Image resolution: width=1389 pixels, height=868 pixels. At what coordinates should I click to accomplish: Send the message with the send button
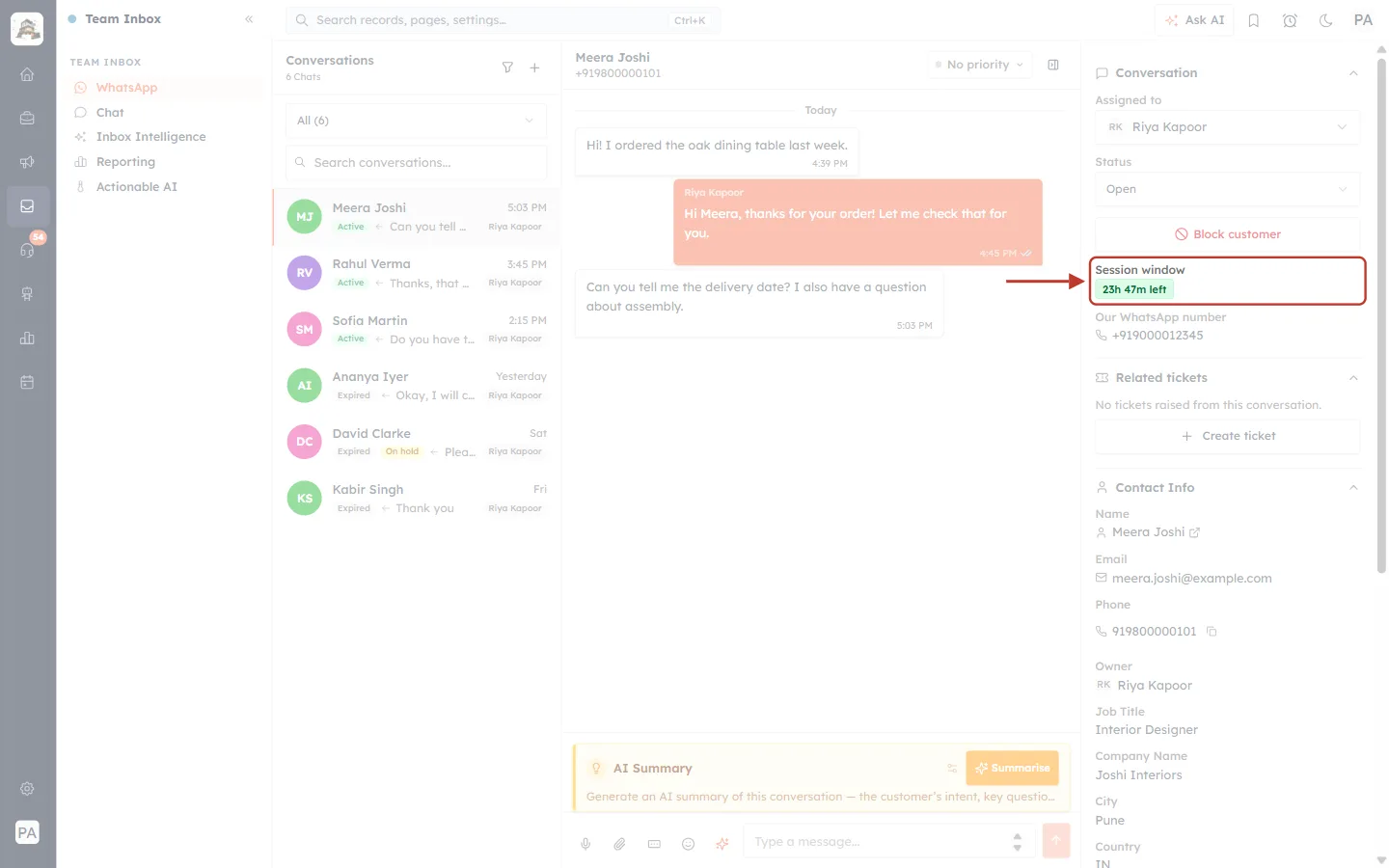point(1056,841)
